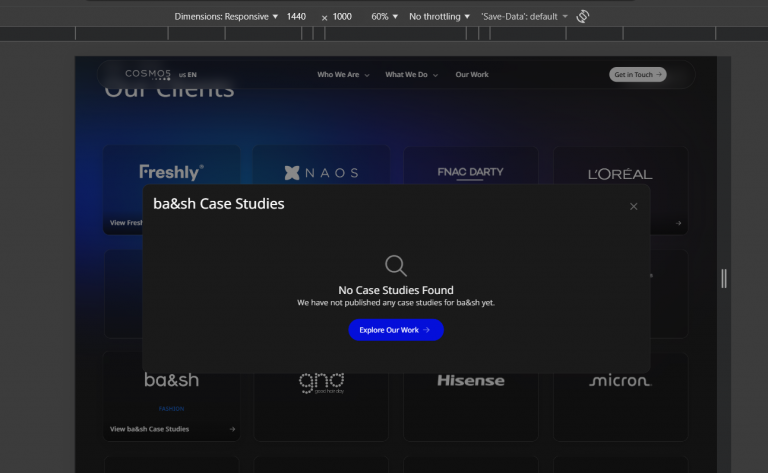Click the viewport resize handle on right edge
768x473 pixels.
724,279
